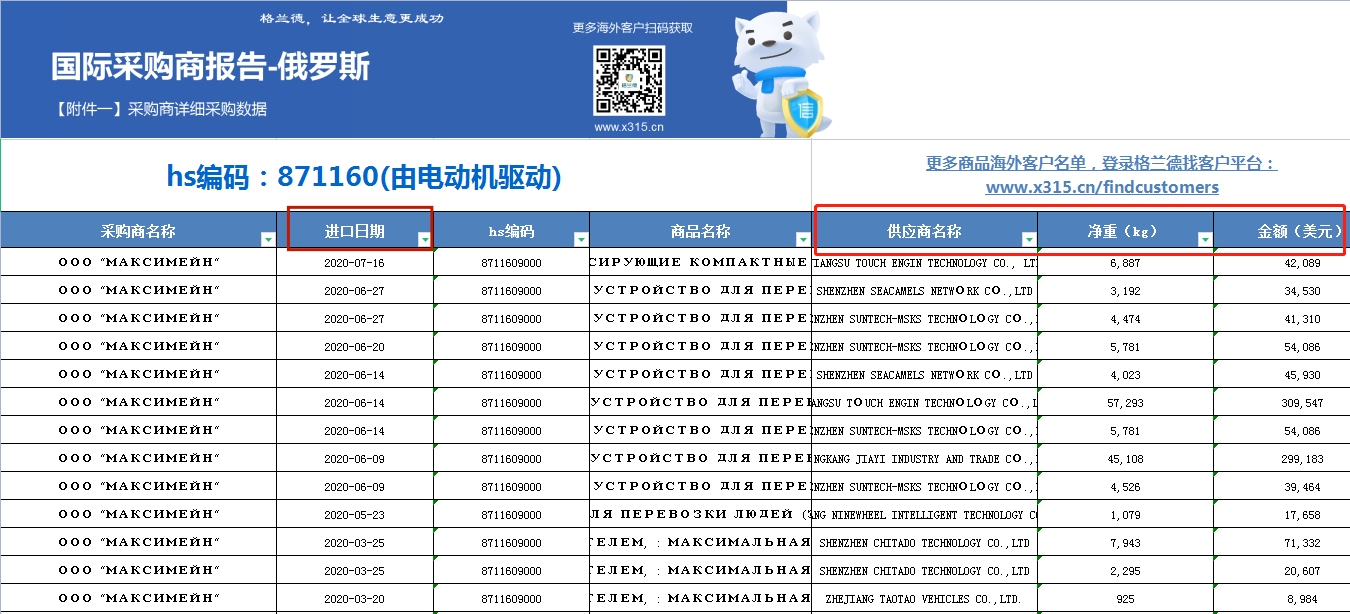Click the banner title 国际采购商报告-俄罗斯

coord(211,67)
